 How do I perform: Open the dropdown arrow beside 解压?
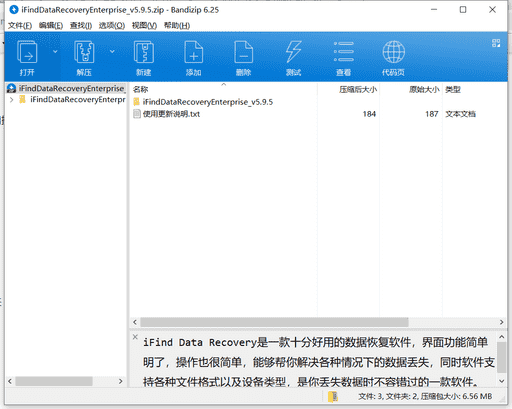112,52
